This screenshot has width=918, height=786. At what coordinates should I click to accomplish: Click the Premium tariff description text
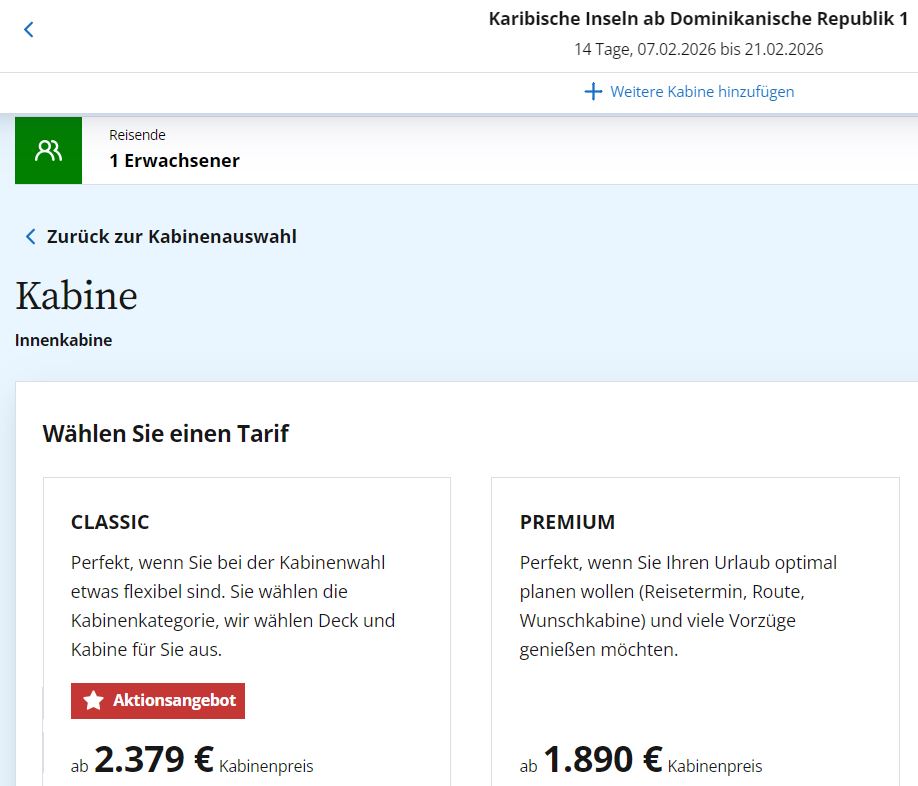pyautogui.click(x=678, y=606)
